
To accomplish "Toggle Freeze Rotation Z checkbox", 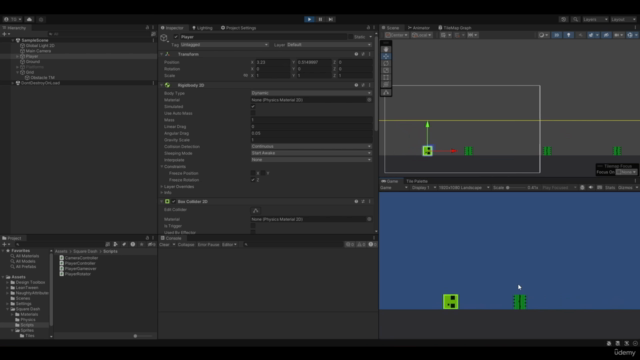I will [253, 180].
